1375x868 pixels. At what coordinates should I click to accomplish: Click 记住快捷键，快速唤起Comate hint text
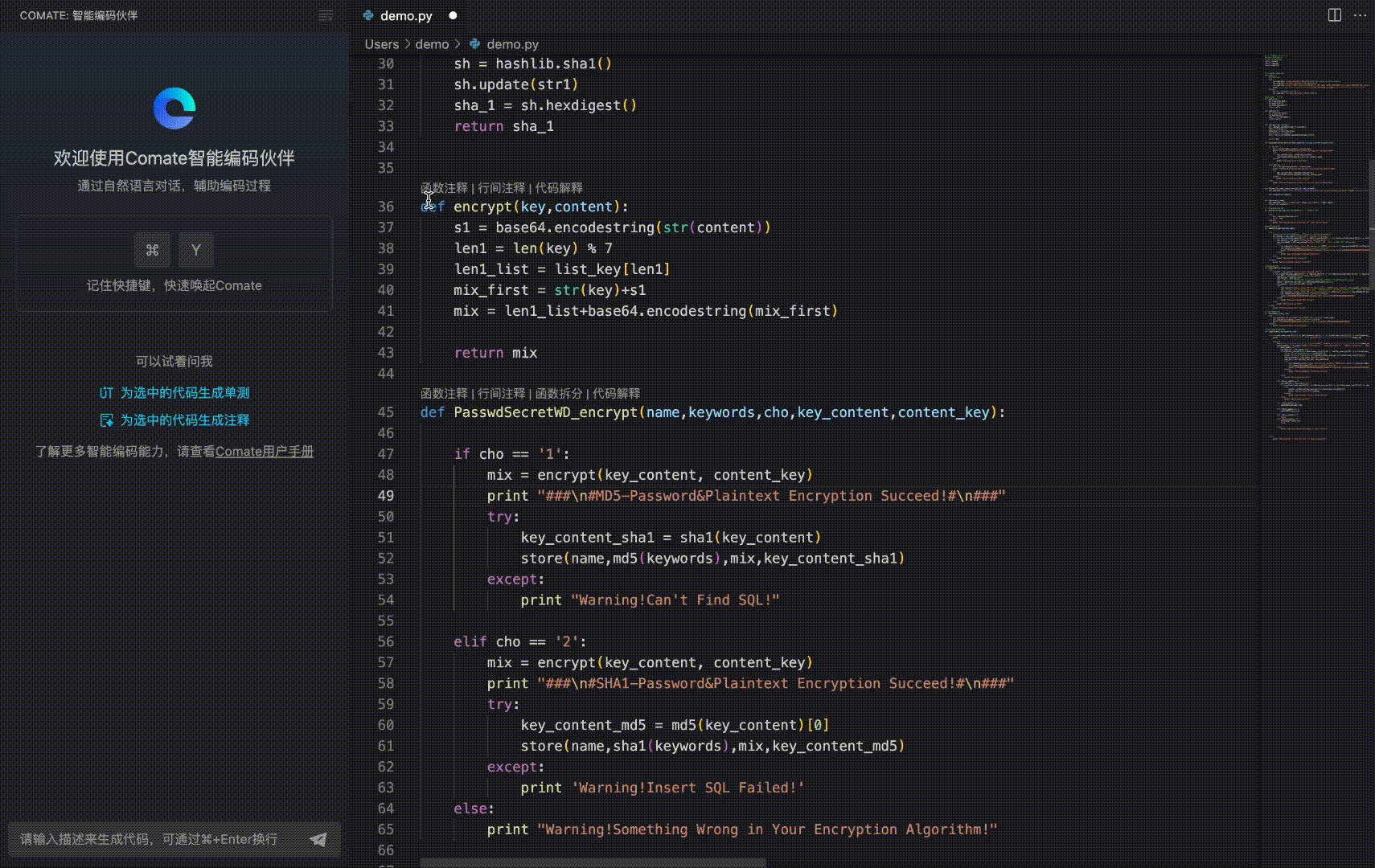point(174,285)
